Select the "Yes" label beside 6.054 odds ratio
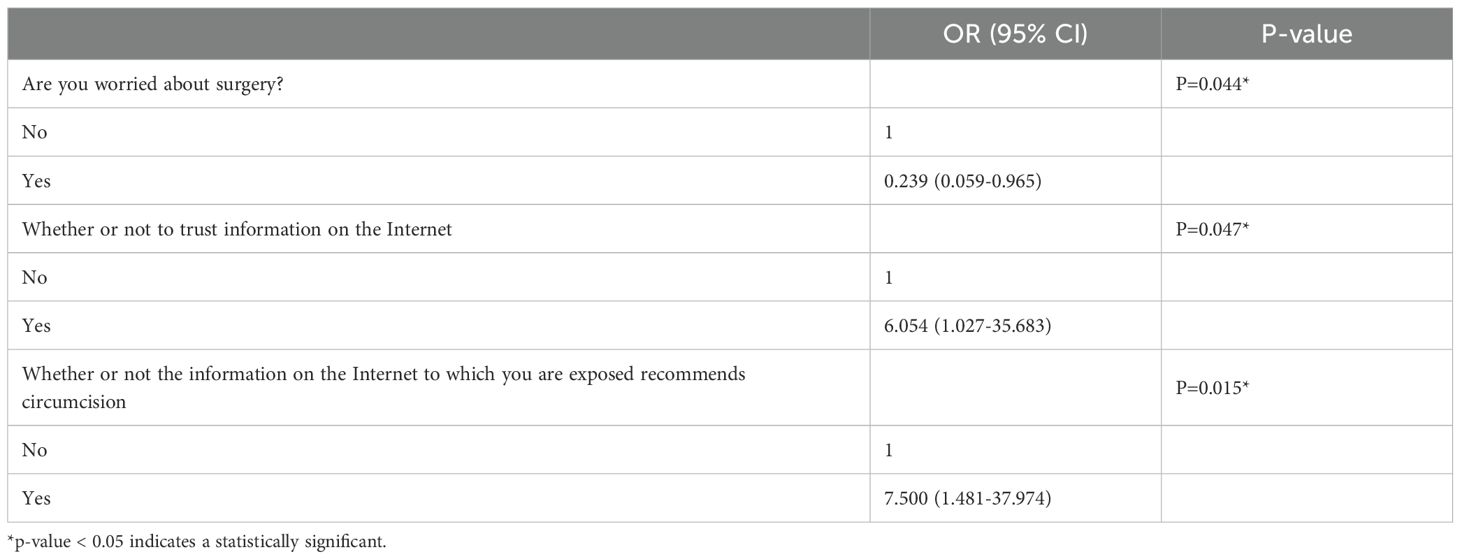 tap(36, 326)
